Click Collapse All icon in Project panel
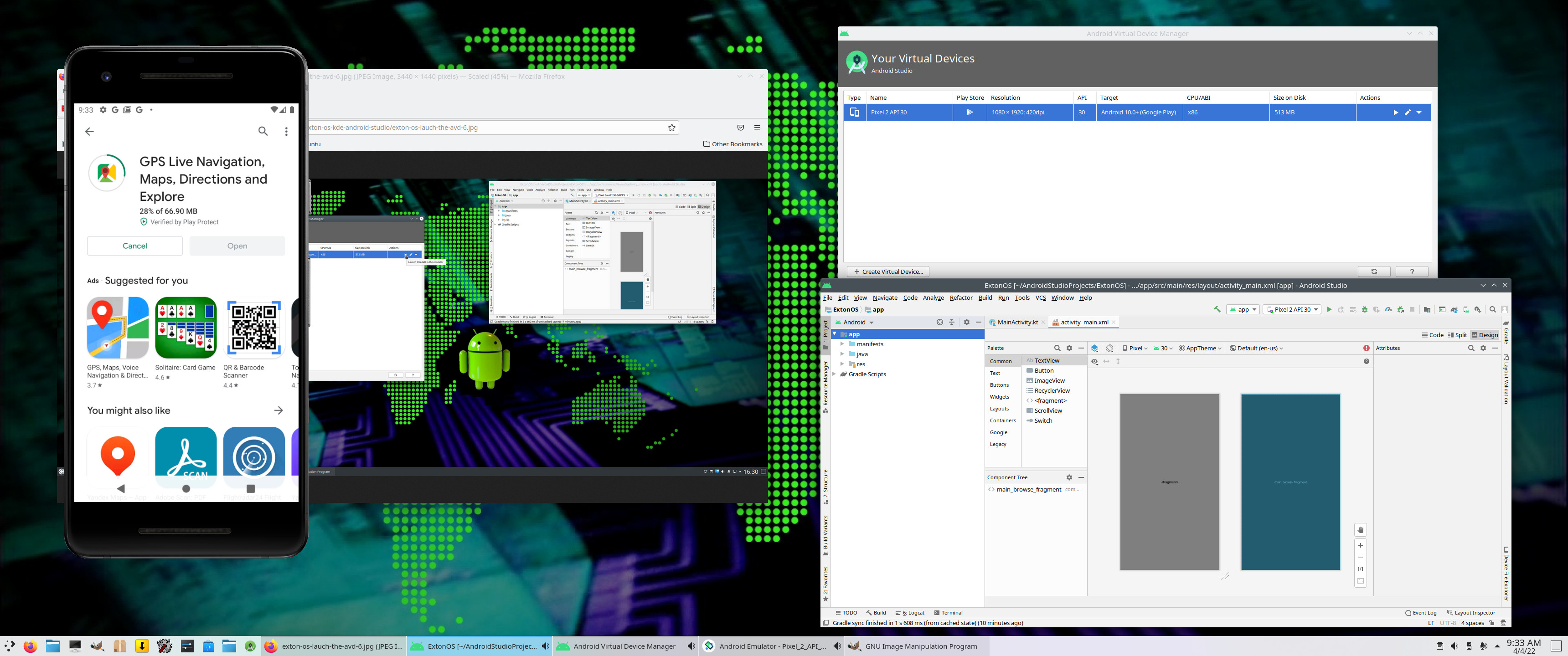This screenshot has height=656, width=1568. 952,323
